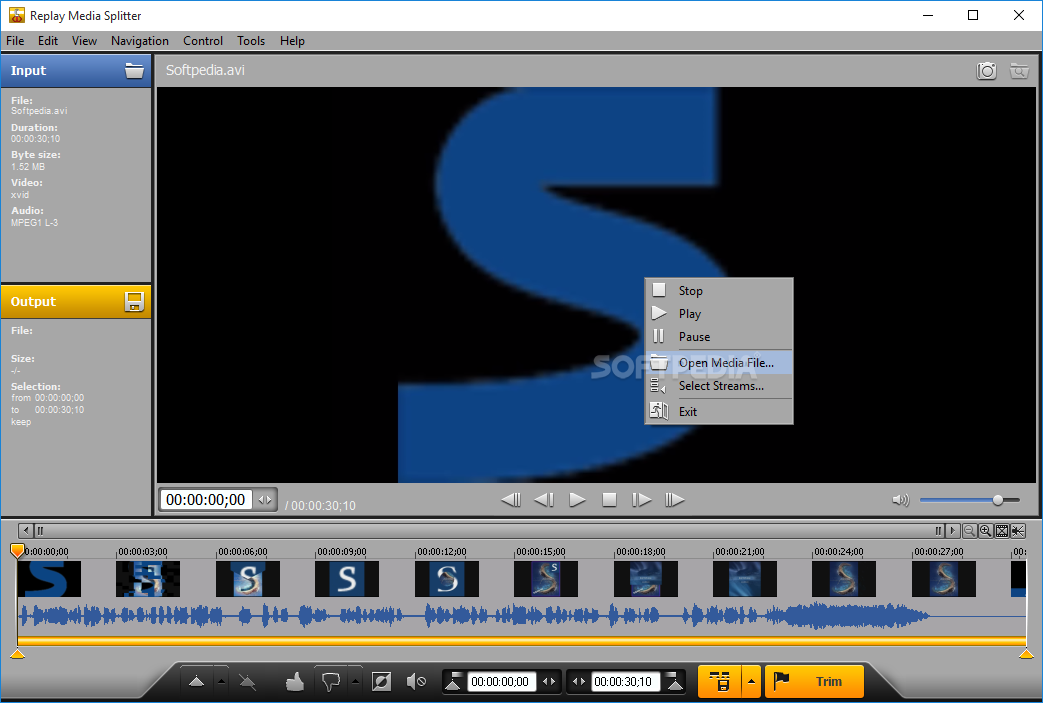Click the Output panel header
1043x703 pixels.
click(x=76, y=301)
